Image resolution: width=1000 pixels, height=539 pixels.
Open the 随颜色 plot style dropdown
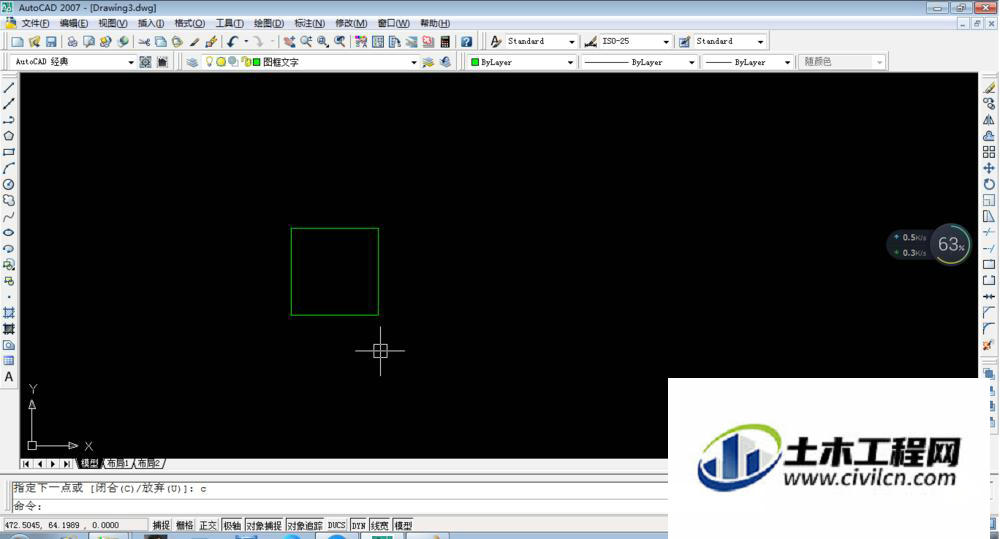[x=879, y=62]
